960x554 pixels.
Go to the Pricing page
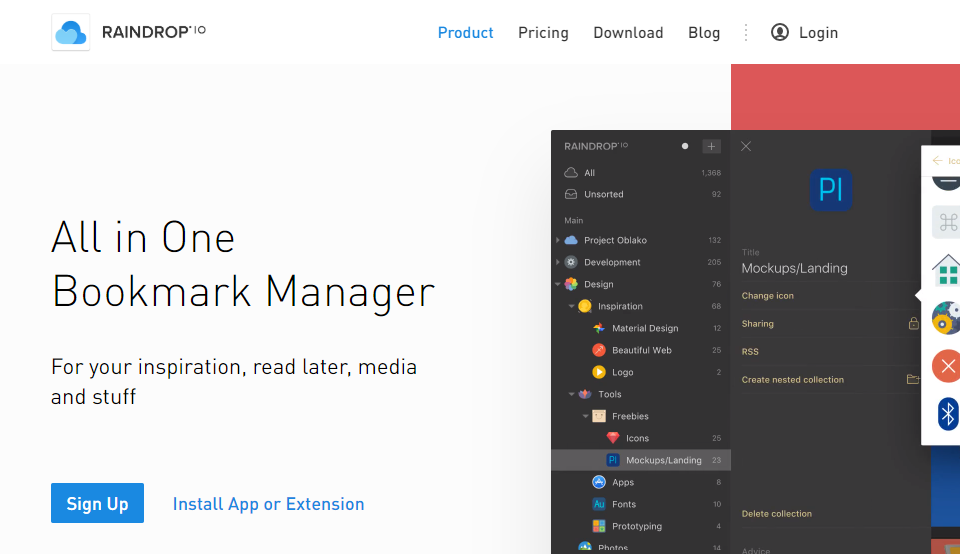(543, 32)
